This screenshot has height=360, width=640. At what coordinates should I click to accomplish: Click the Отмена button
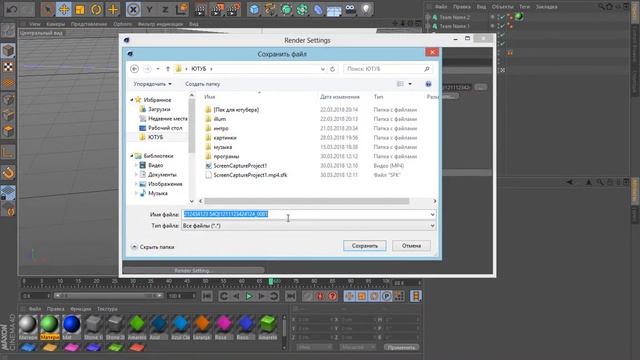tap(411, 246)
